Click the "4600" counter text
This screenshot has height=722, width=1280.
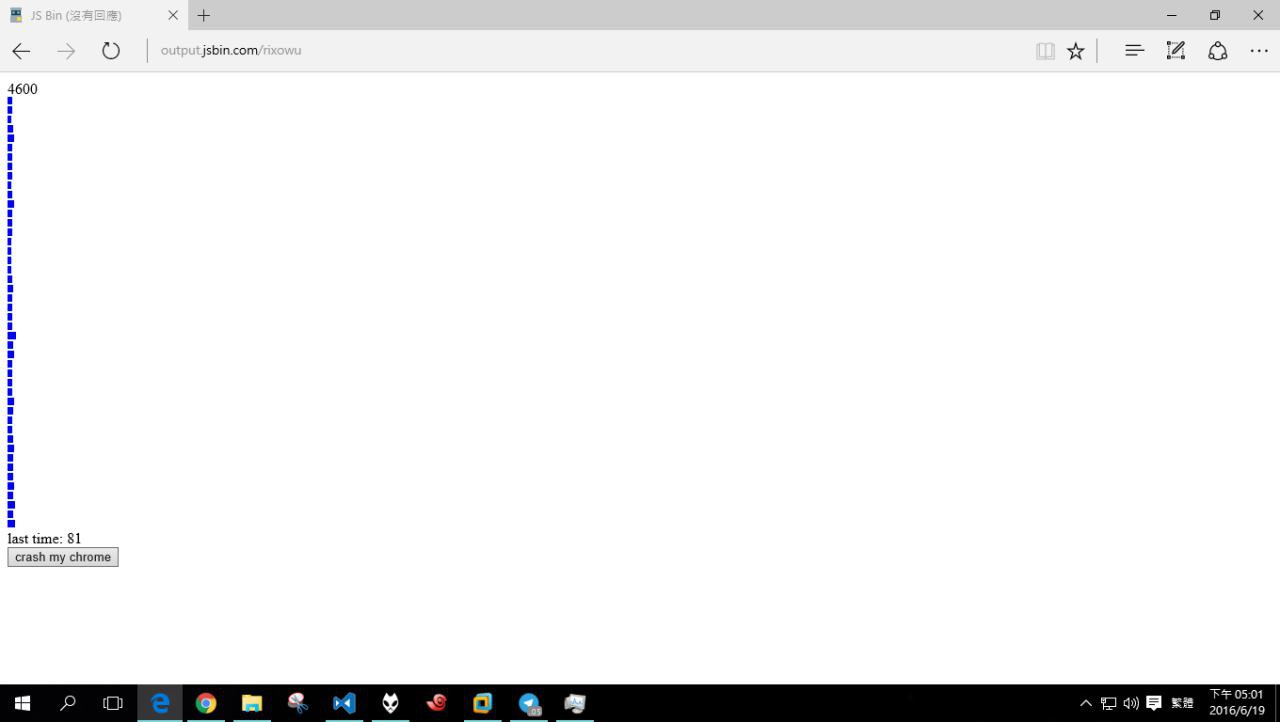click(x=23, y=89)
